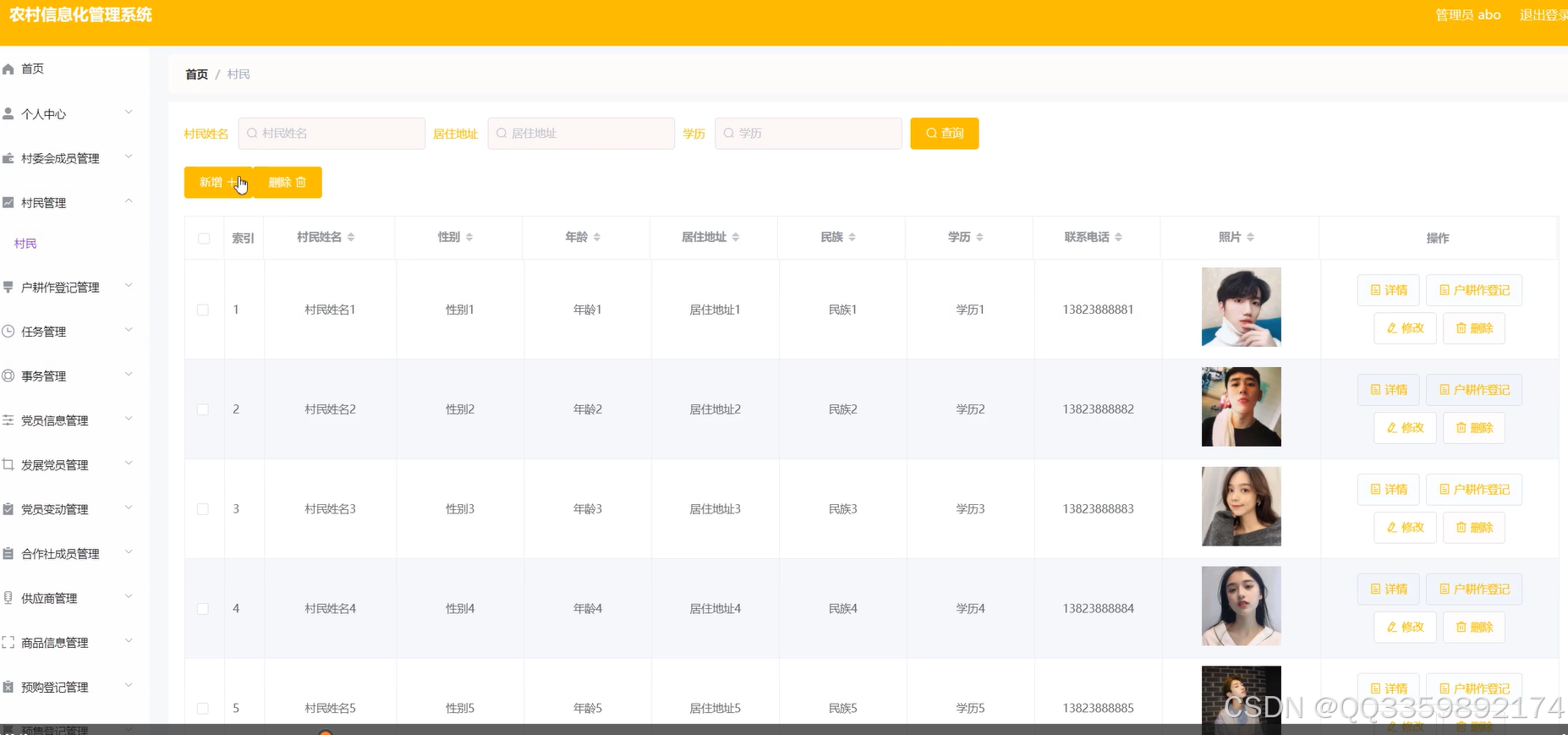Screen dimensions: 1568x735
Task: Sort by 性别 column arrows
Action: click(x=469, y=237)
